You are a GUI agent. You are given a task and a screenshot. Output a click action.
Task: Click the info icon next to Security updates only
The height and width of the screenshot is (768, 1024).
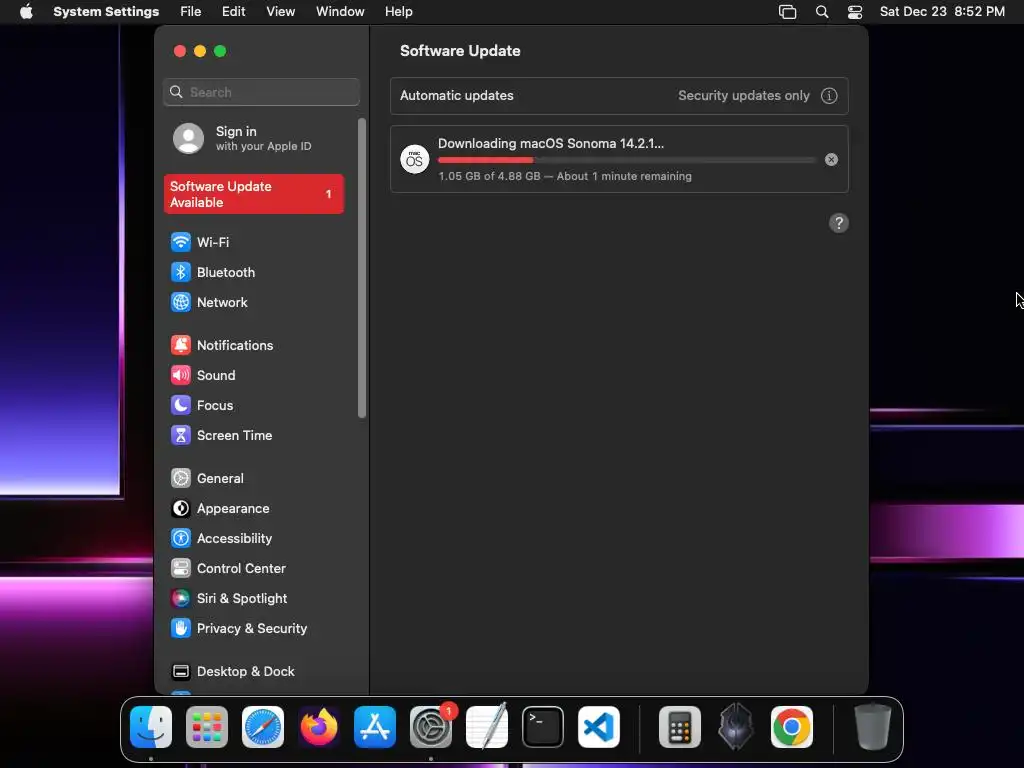coord(829,96)
